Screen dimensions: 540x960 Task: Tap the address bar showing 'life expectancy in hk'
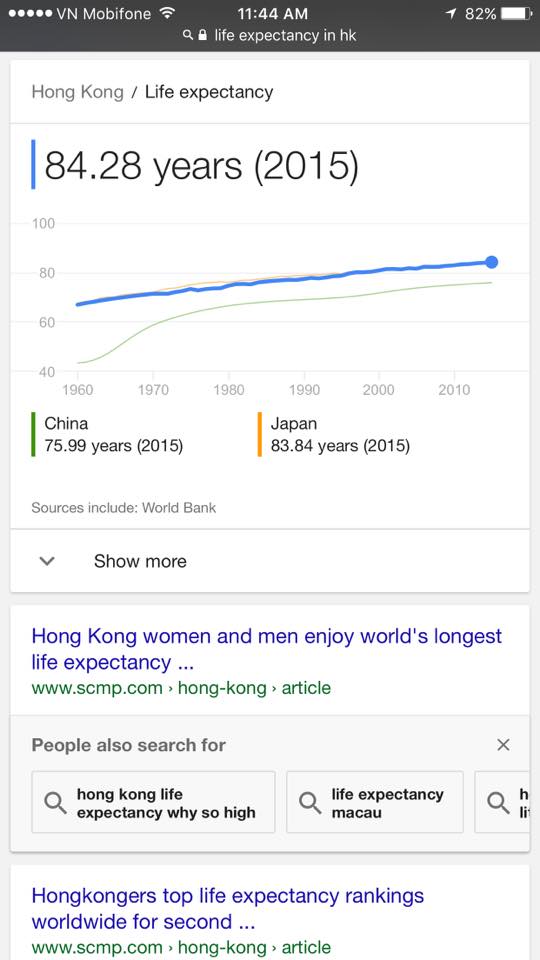pos(270,36)
